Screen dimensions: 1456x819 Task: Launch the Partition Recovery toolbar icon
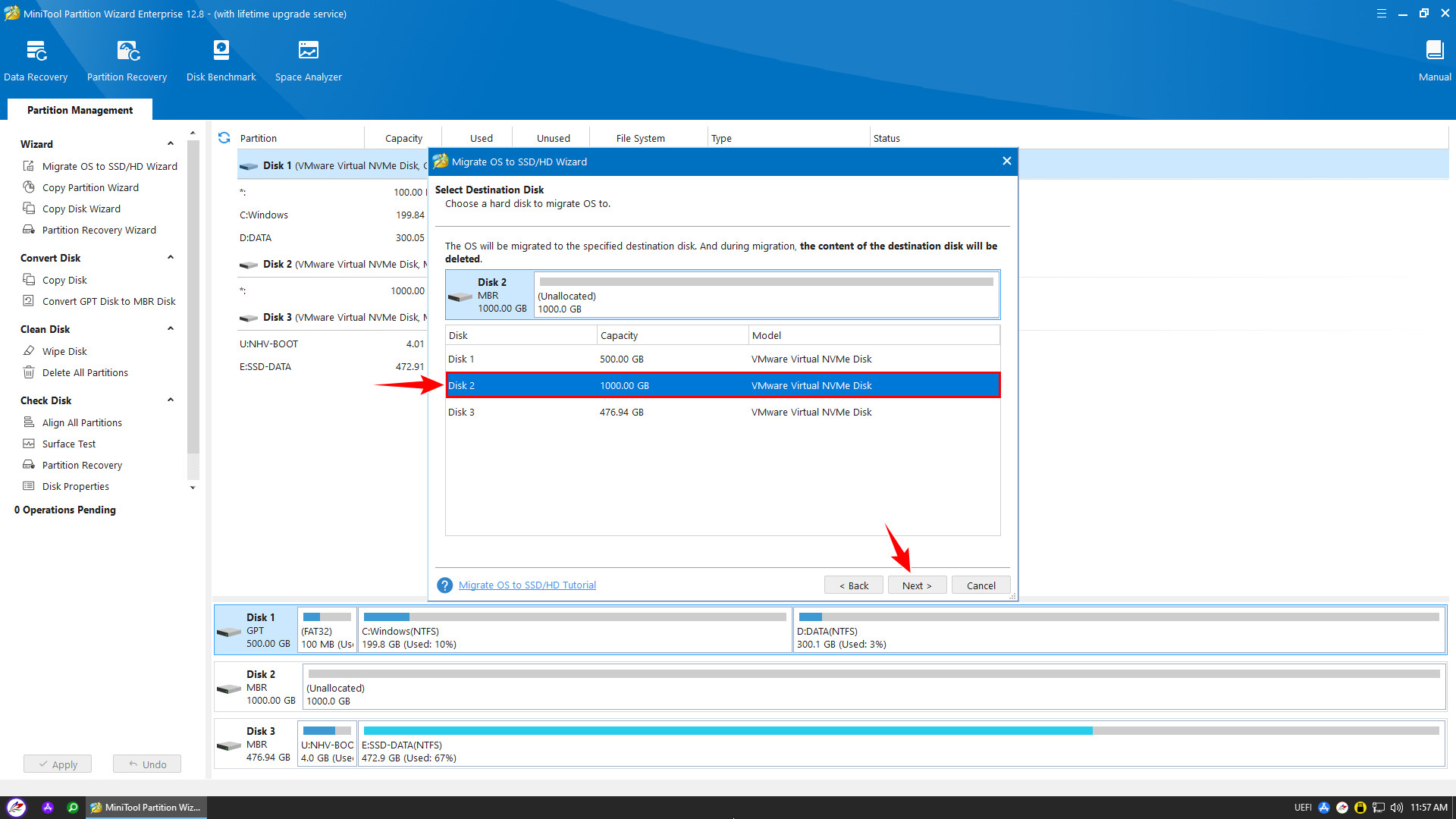pos(127,52)
